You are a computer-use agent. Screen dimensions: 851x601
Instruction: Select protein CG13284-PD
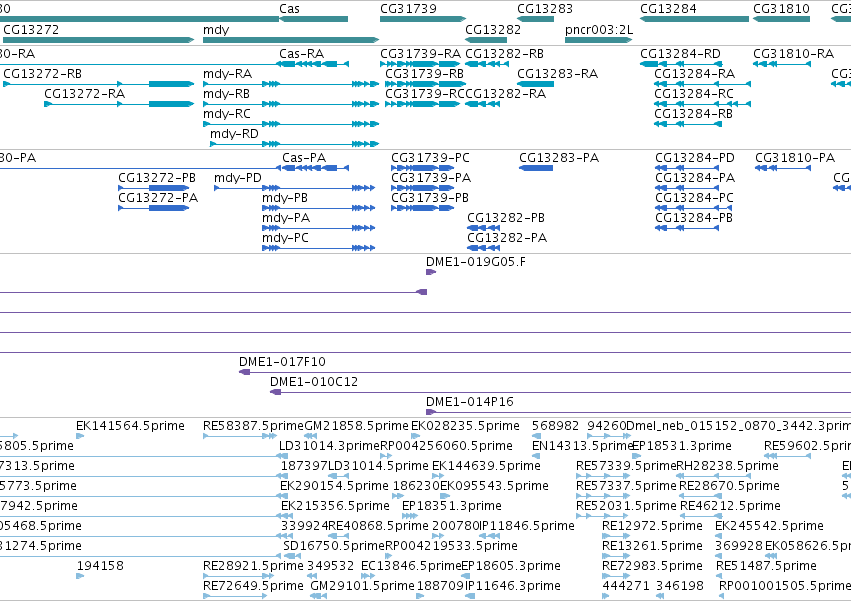(695, 158)
